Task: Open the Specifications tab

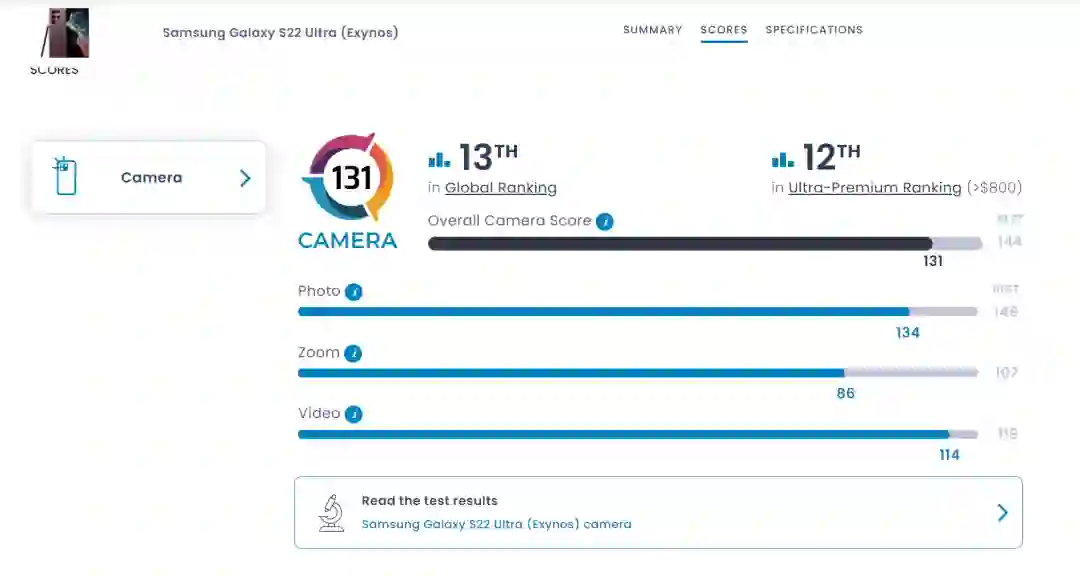Action: (x=814, y=30)
